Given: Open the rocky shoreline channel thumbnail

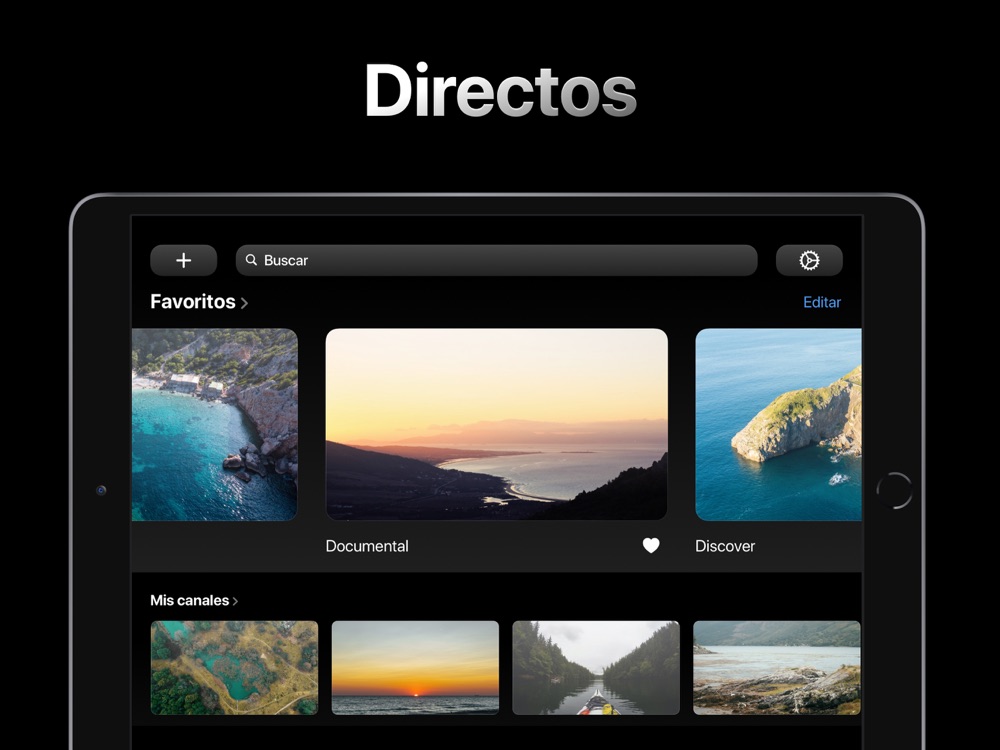Looking at the screenshot, I should point(777,668).
